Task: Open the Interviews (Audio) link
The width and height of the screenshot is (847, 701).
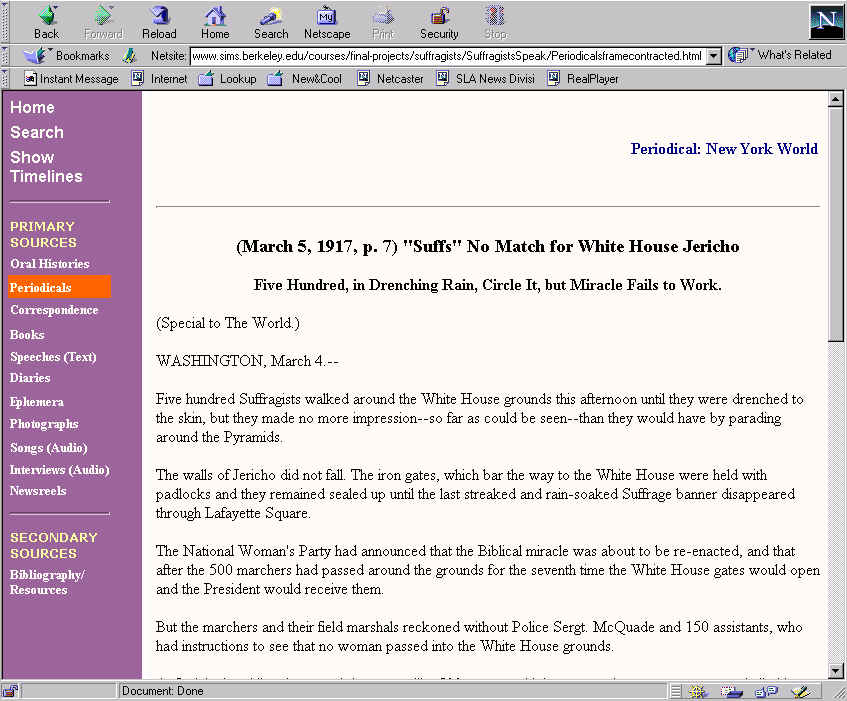Action: point(59,470)
